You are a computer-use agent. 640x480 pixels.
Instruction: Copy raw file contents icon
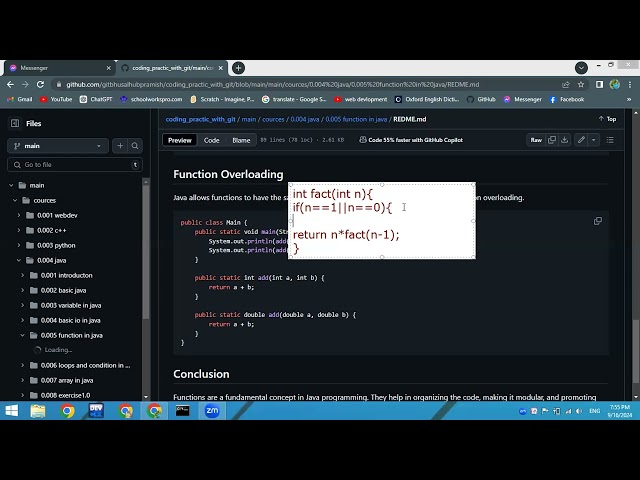click(x=552, y=140)
